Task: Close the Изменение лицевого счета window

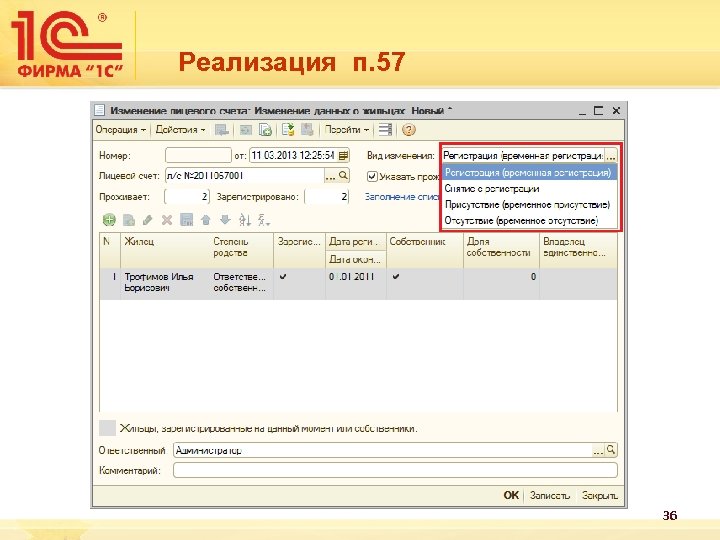Action: 616,111
